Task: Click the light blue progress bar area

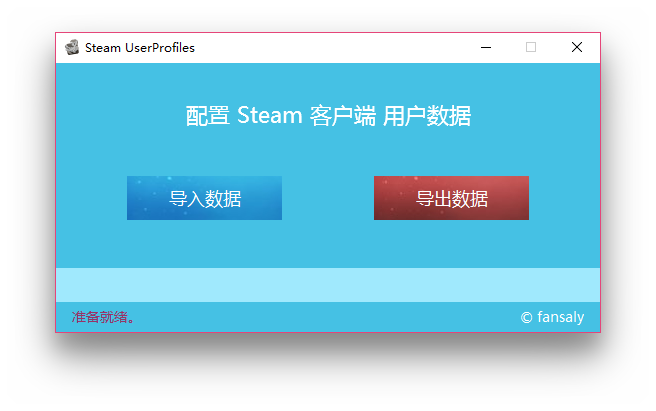Action: (x=328, y=285)
